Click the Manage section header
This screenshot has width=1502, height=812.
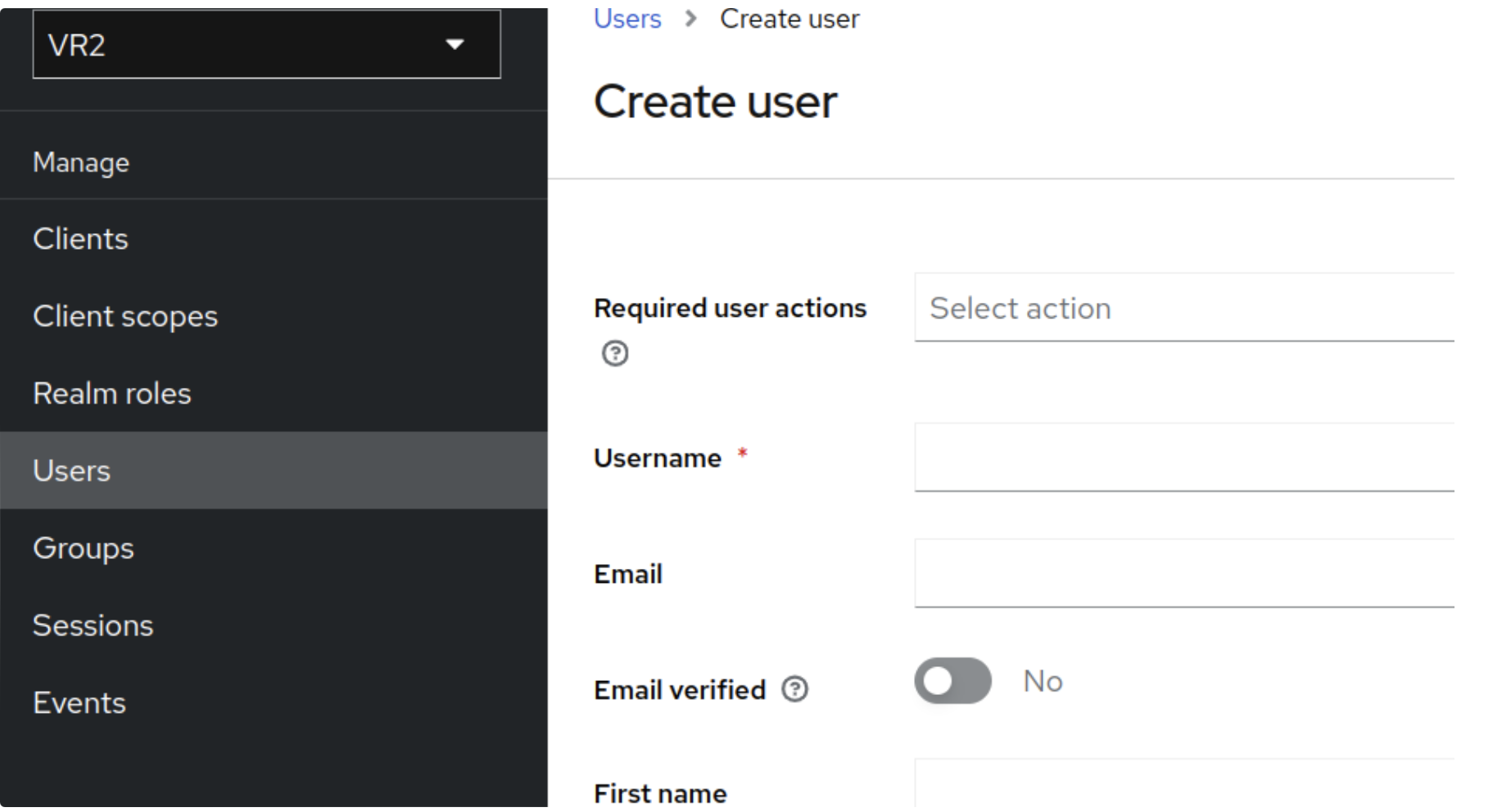pyautogui.click(x=80, y=162)
